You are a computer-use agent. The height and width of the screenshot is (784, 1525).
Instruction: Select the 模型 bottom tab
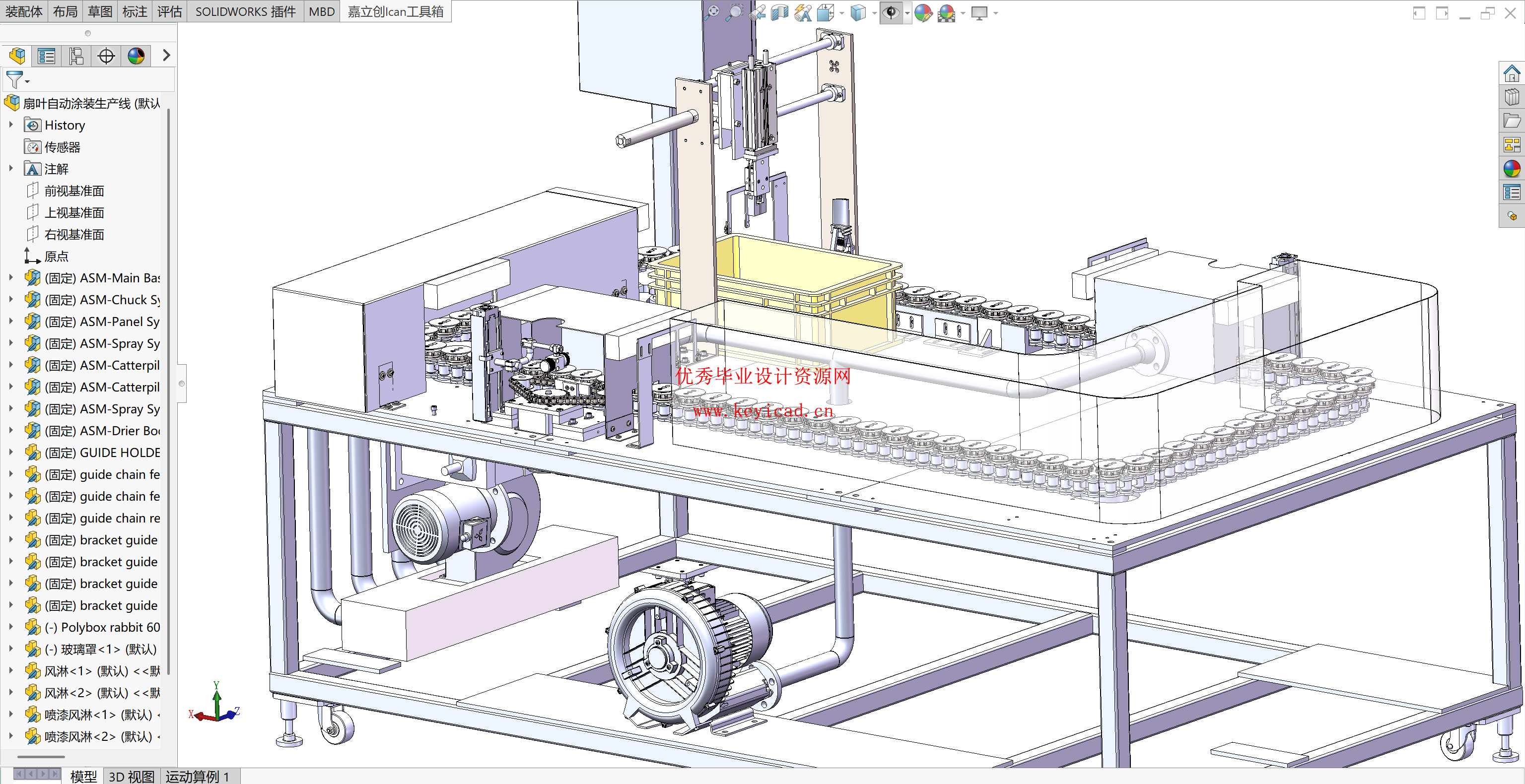coord(83,776)
